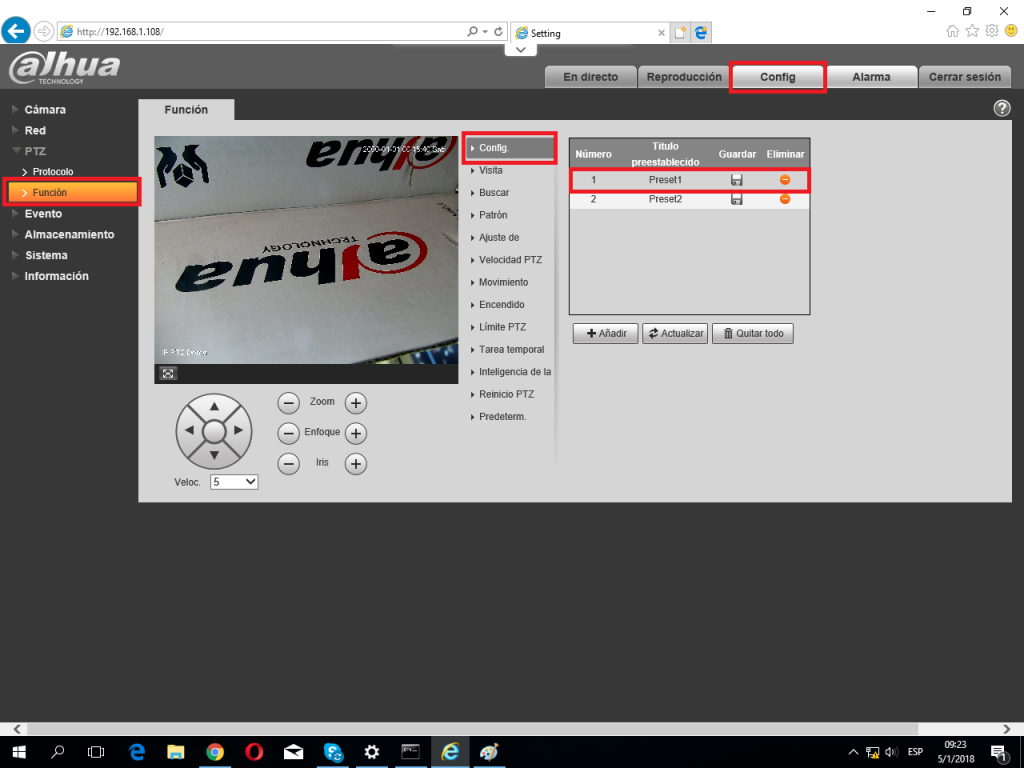Open Opera from the taskbar
1024x768 pixels.
[x=254, y=752]
